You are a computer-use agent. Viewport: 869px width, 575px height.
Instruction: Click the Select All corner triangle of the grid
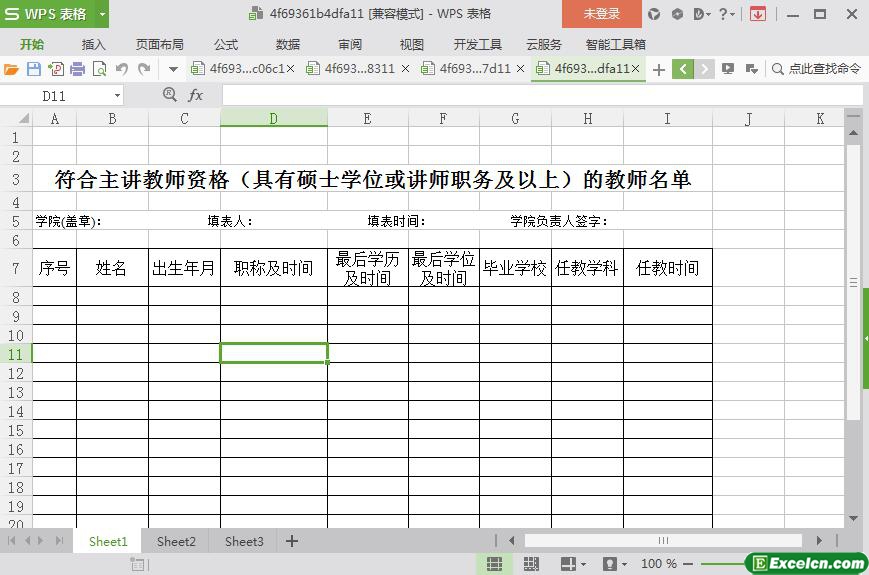click(x=23, y=119)
